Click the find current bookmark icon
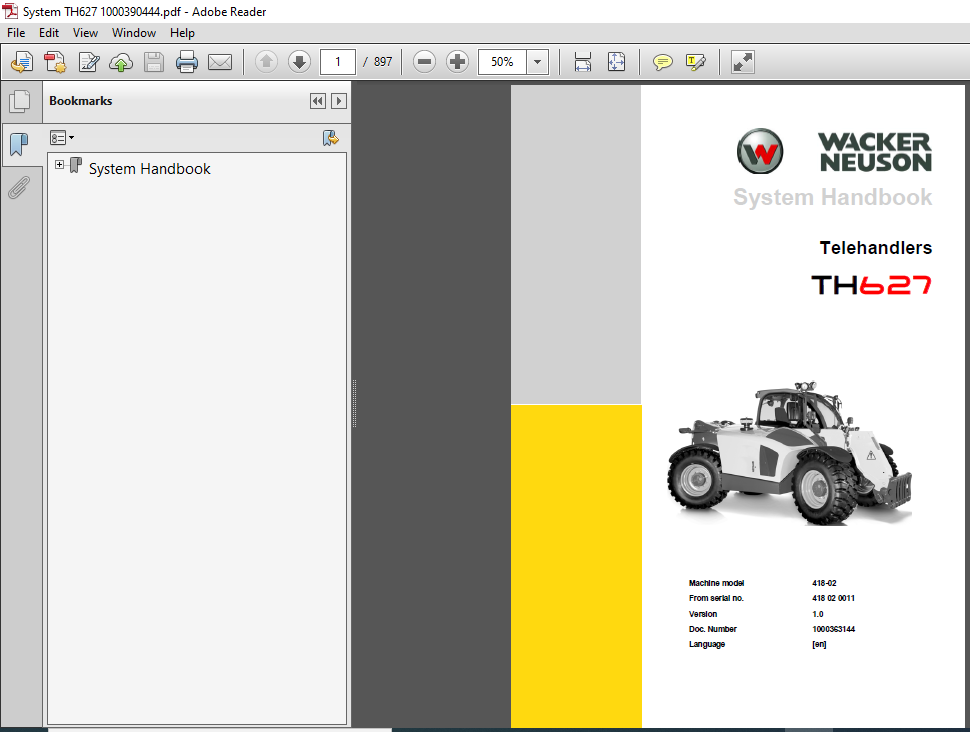The image size is (970, 732). 331,137
